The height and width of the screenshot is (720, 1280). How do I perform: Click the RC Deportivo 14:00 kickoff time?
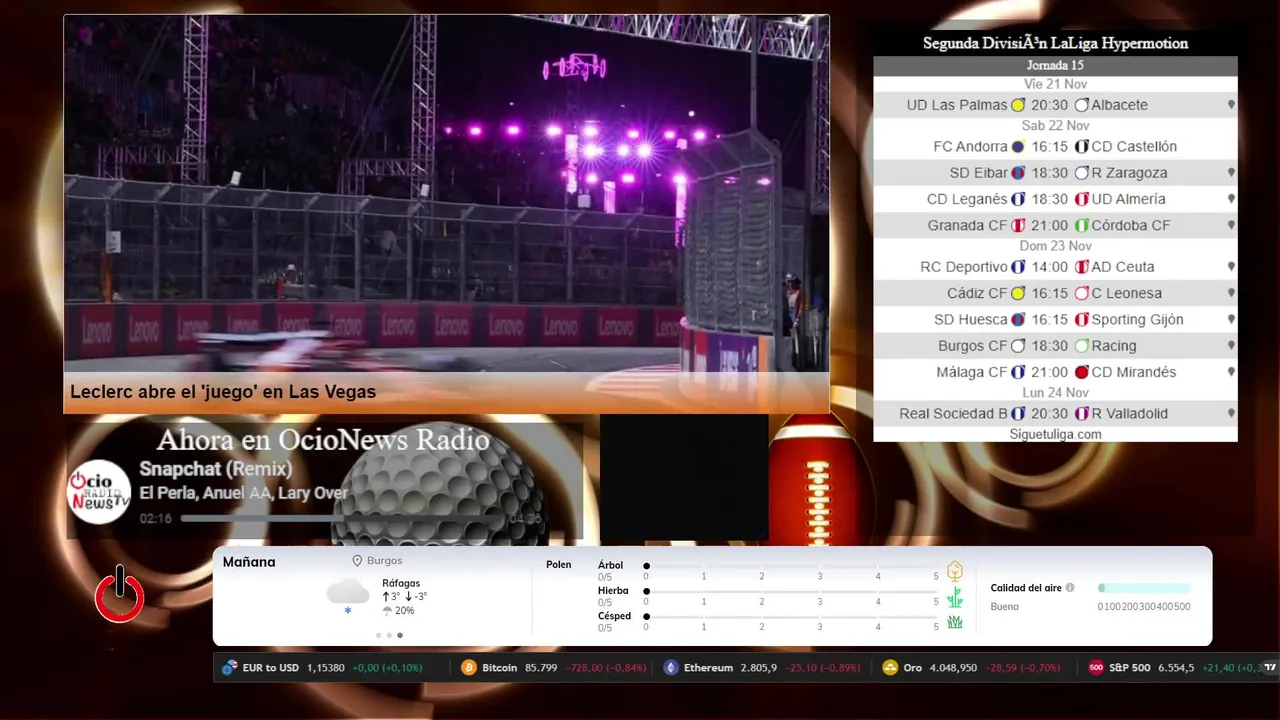click(x=1050, y=267)
